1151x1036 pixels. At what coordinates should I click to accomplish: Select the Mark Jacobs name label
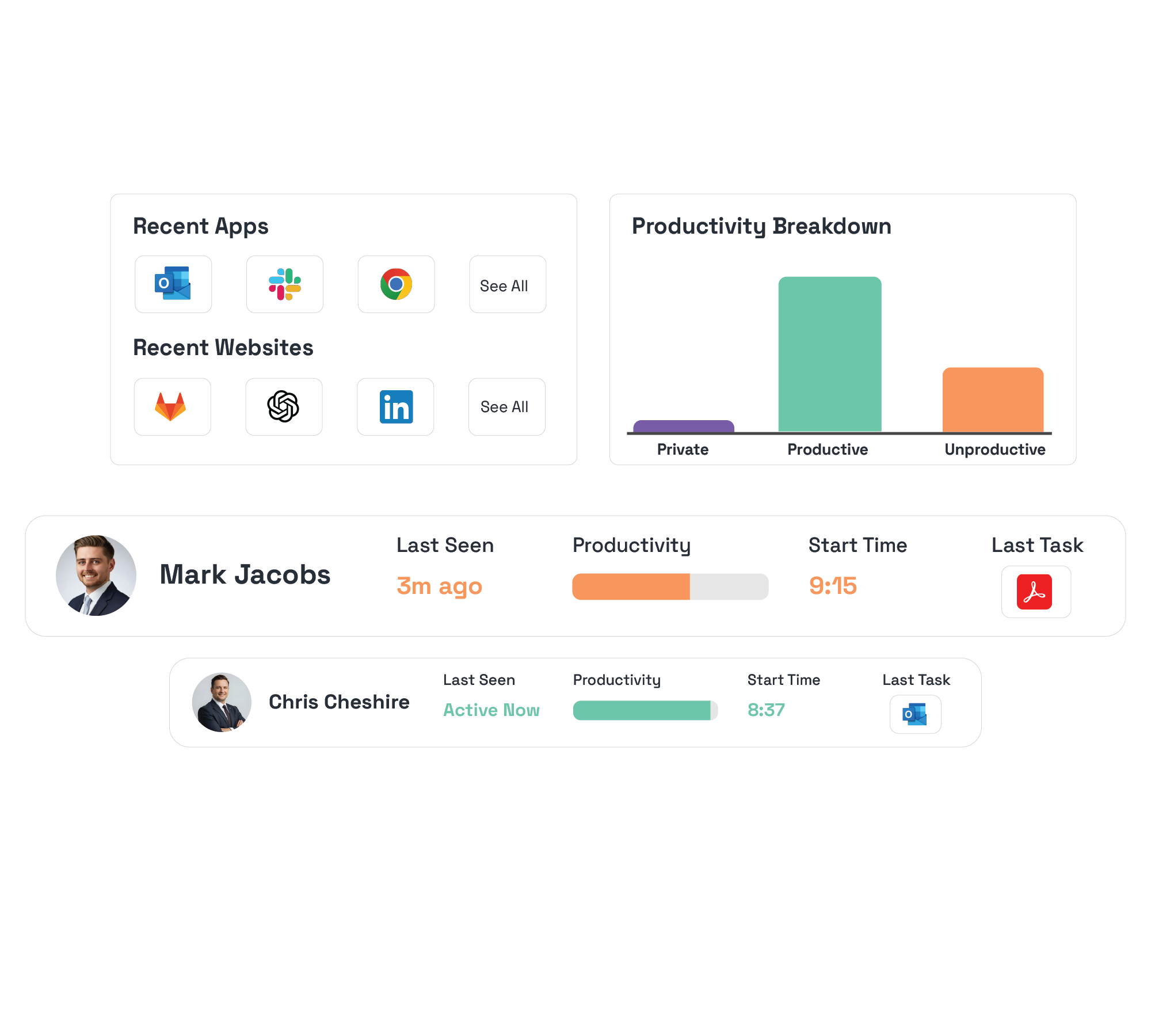click(x=245, y=574)
